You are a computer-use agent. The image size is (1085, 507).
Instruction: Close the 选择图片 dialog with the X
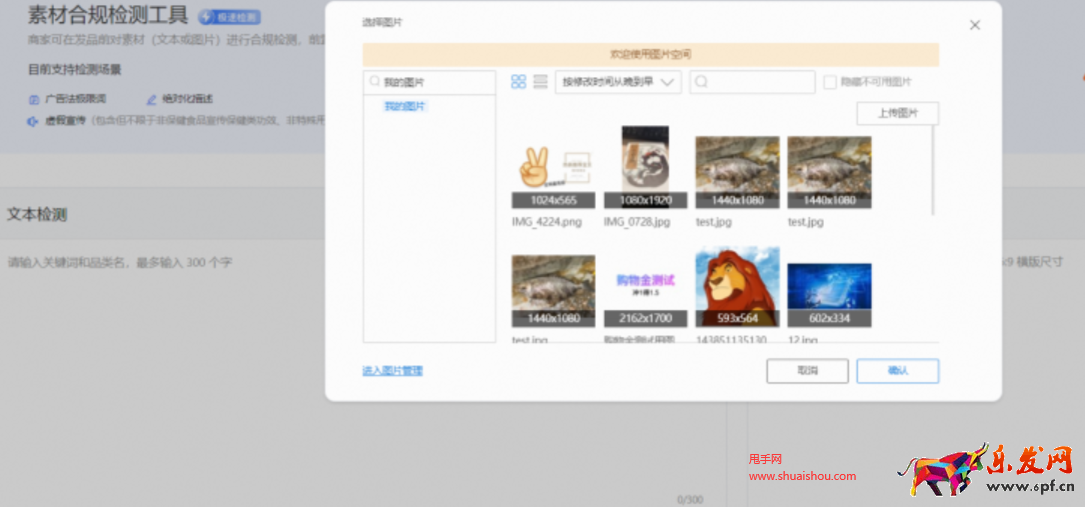click(975, 25)
